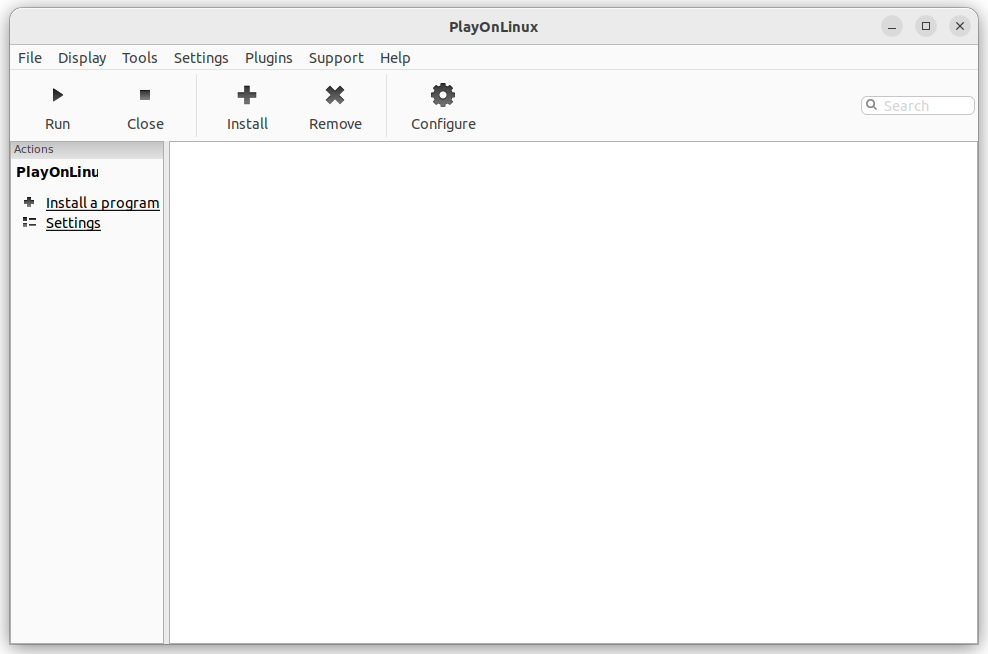Click the Install plus icon in toolbar
This screenshot has height=654, width=988.
247,95
